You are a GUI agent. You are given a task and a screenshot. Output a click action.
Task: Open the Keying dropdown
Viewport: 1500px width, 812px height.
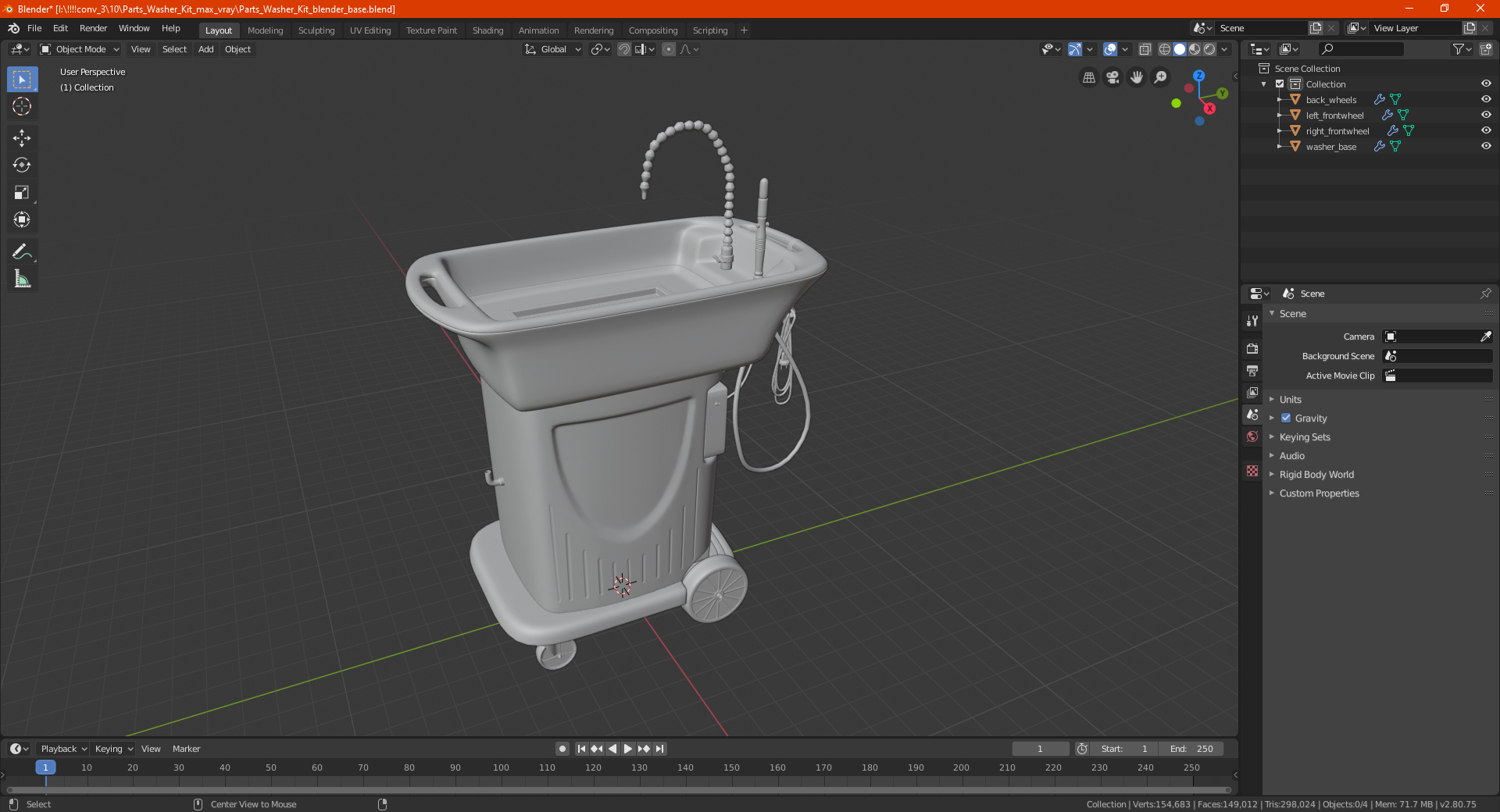click(113, 749)
